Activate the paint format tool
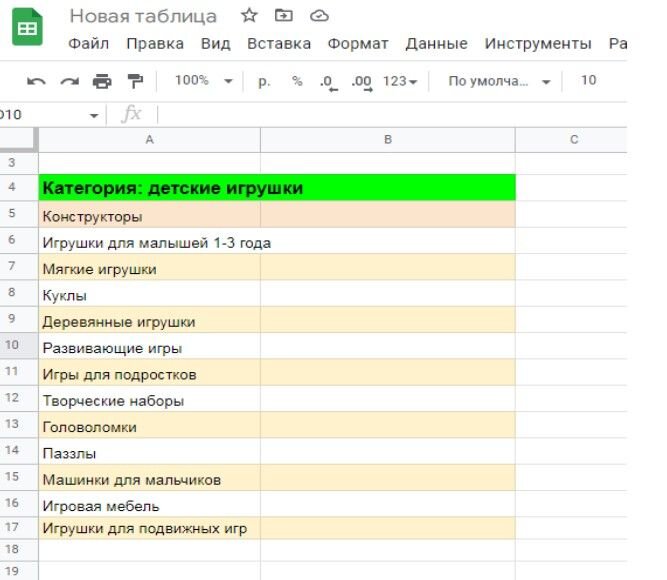 coord(135,81)
